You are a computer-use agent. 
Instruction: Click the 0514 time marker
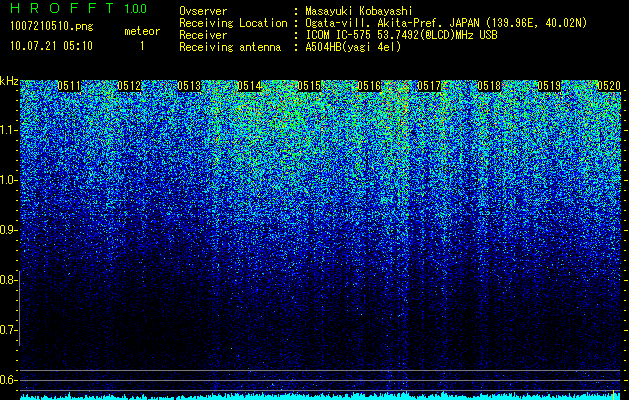249,86
